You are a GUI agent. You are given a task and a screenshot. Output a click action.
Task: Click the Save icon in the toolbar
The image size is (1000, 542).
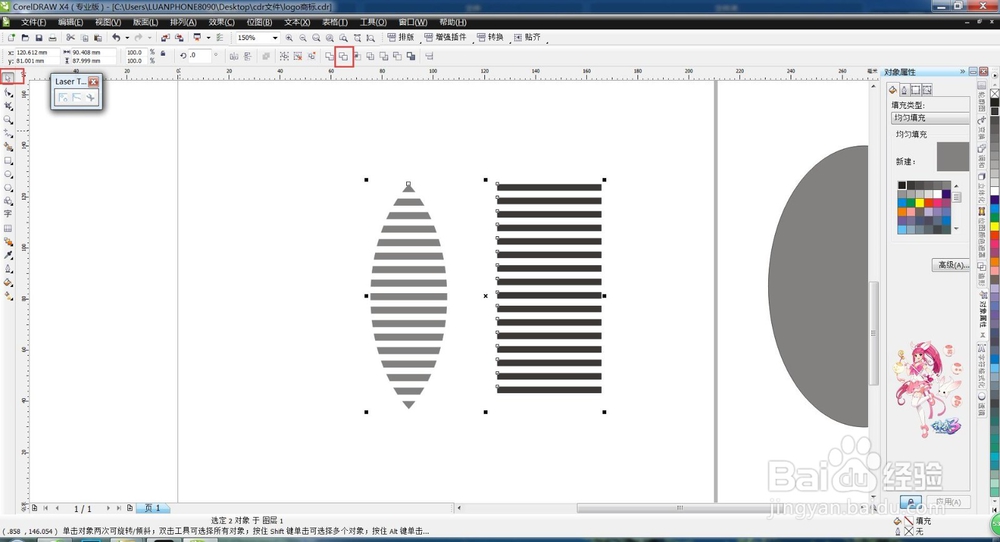(x=39, y=38)
